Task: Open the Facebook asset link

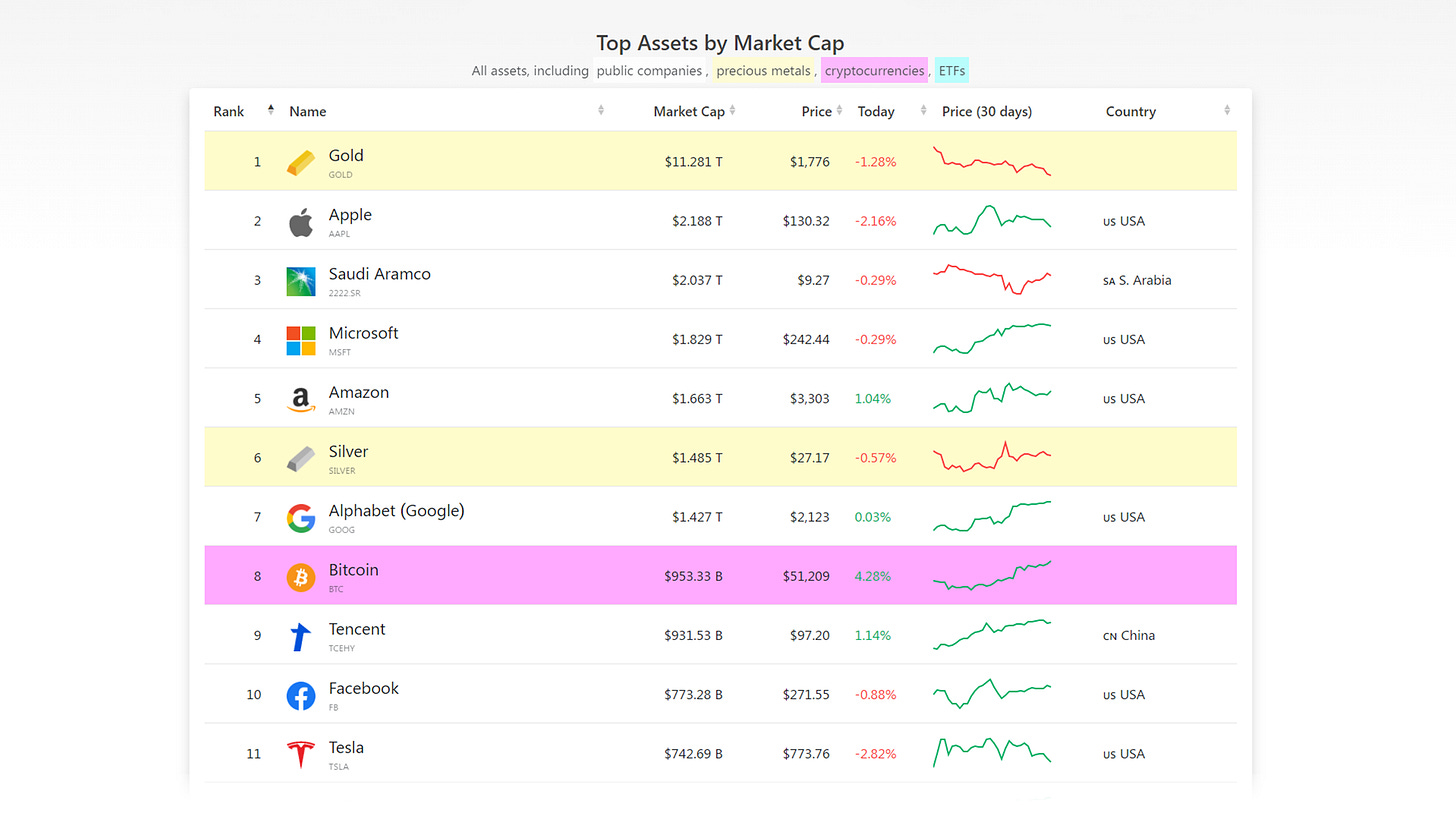Action: pyautogui.click(x=364, y=688)
